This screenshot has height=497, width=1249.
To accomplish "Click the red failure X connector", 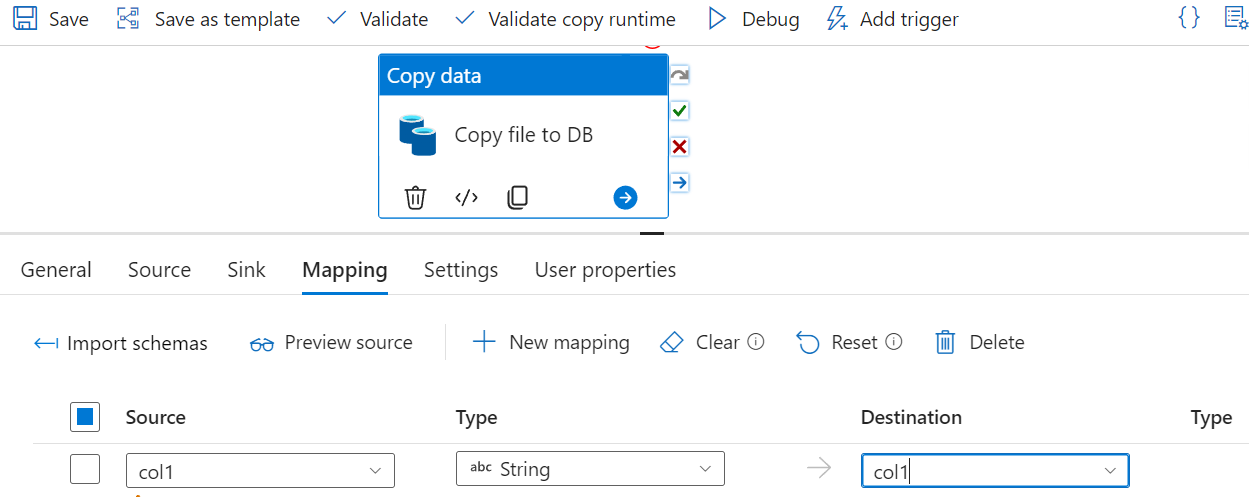I will tap(680, 147).
